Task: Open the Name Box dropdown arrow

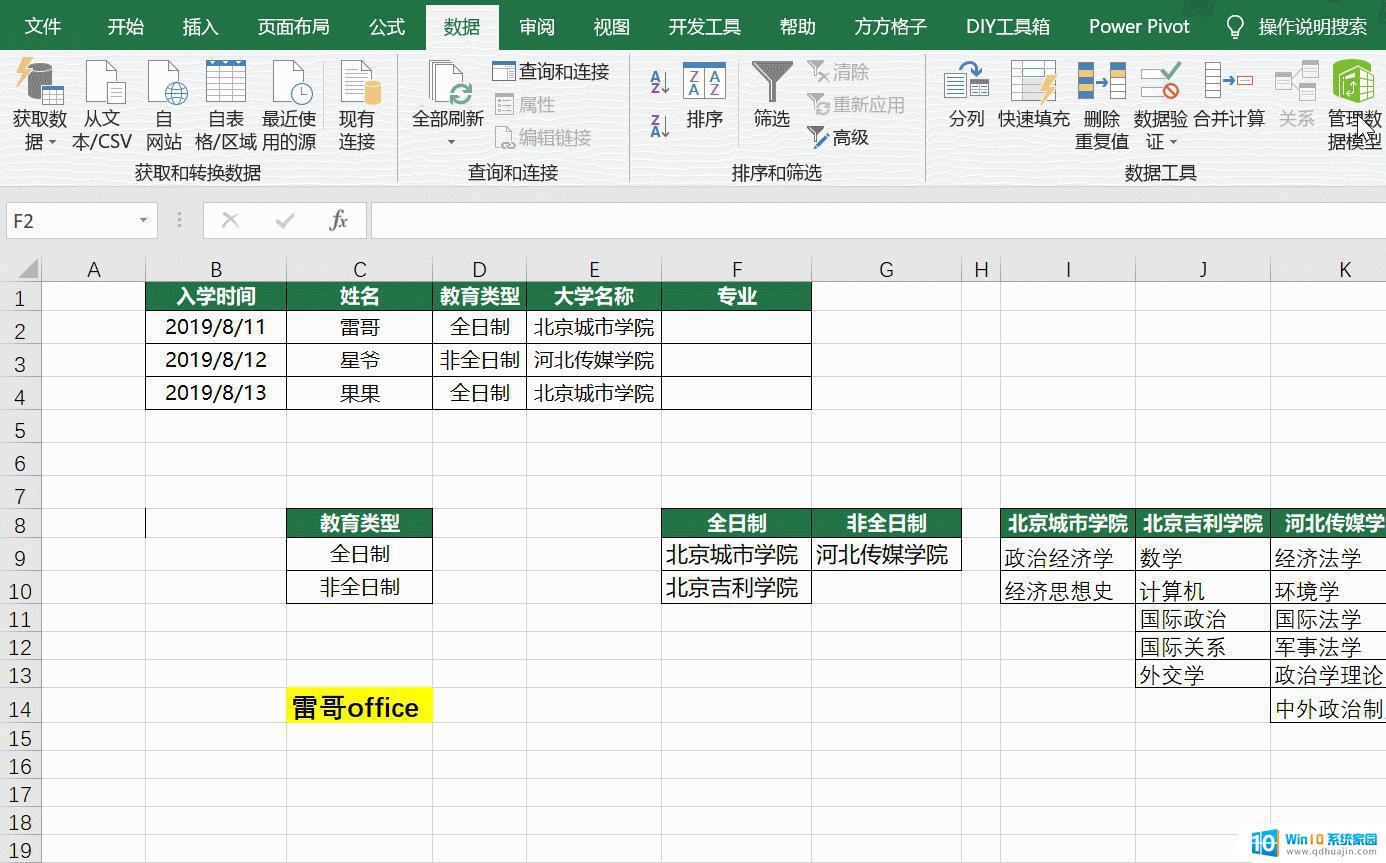Action: (x=143, y=220)
